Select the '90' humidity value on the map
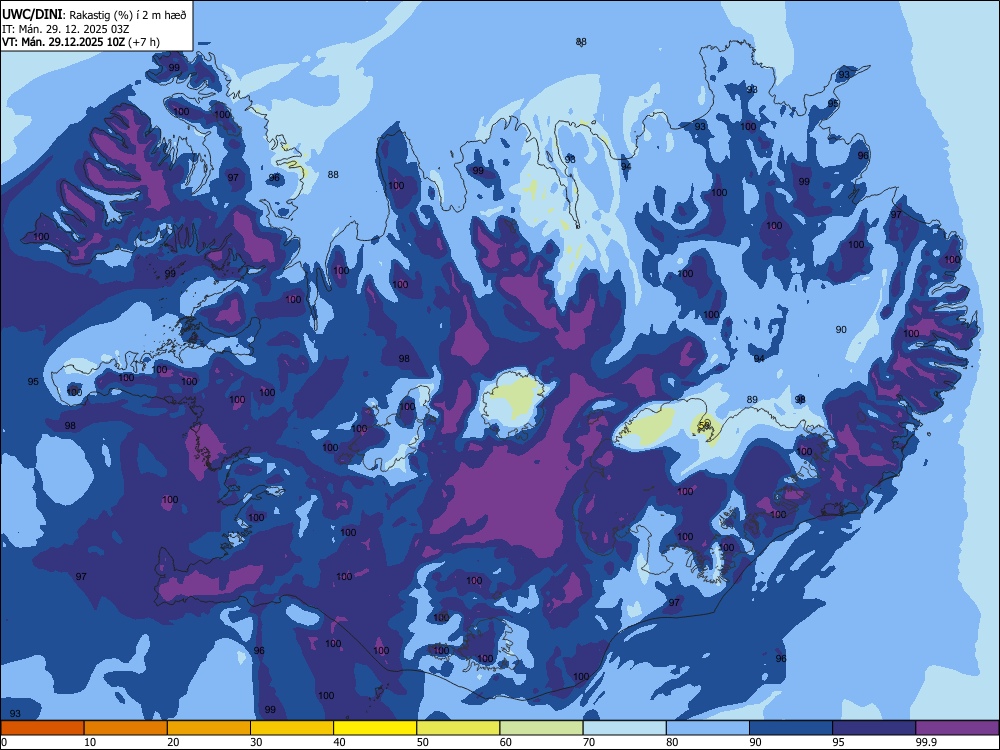This screenshot has height=750, width=1000. (841, 330)
